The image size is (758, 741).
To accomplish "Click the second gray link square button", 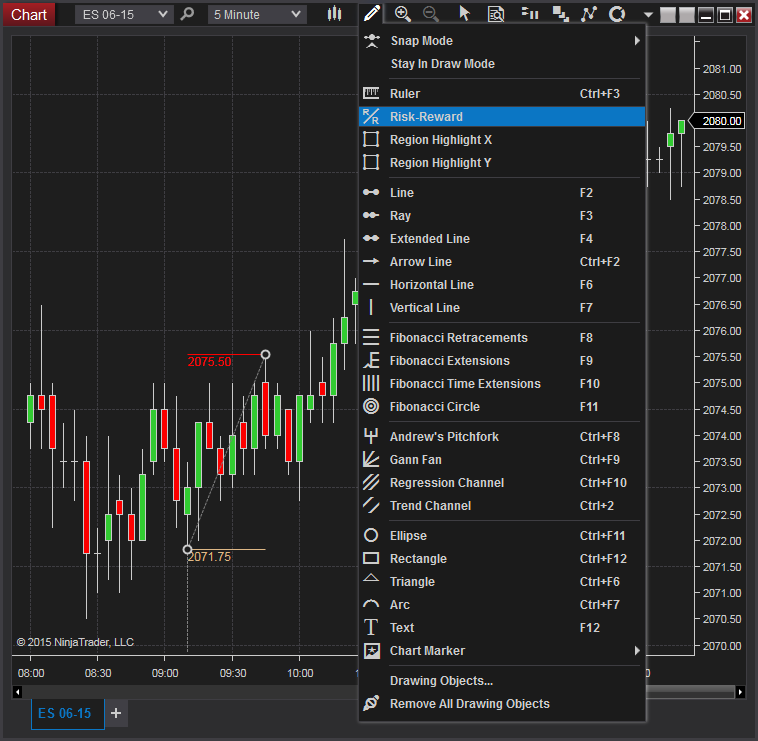I will pyautogui.click(x=686, y=15).
